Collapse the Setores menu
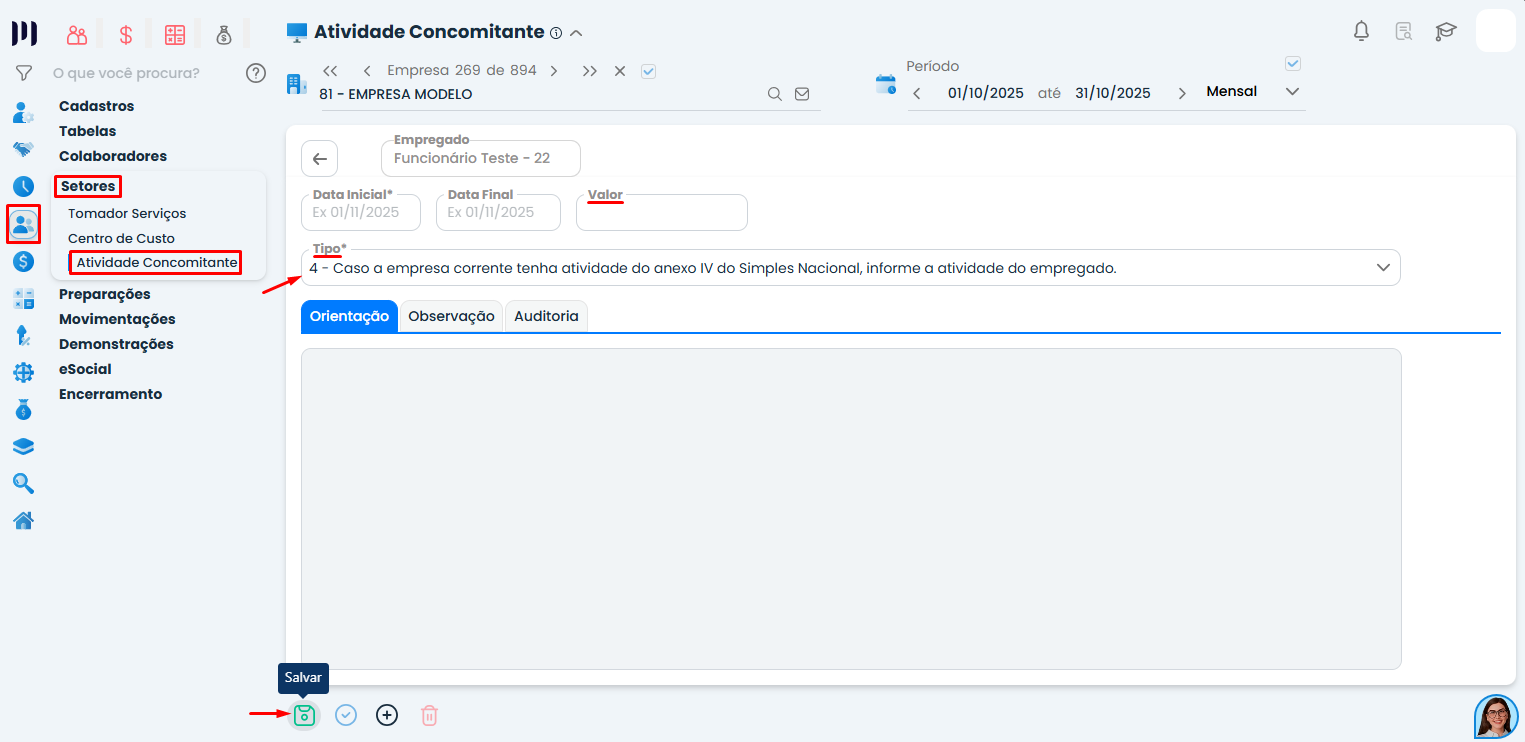The height and width of the screenshot is (742, 1525). point(88,186)
